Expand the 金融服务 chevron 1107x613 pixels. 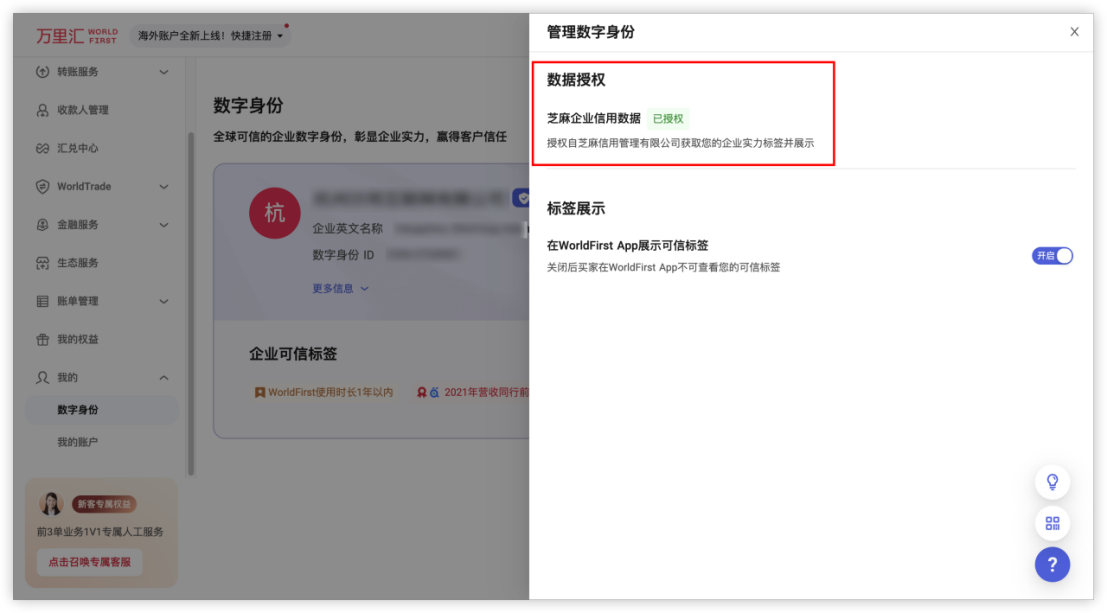(x=164, y=225)
